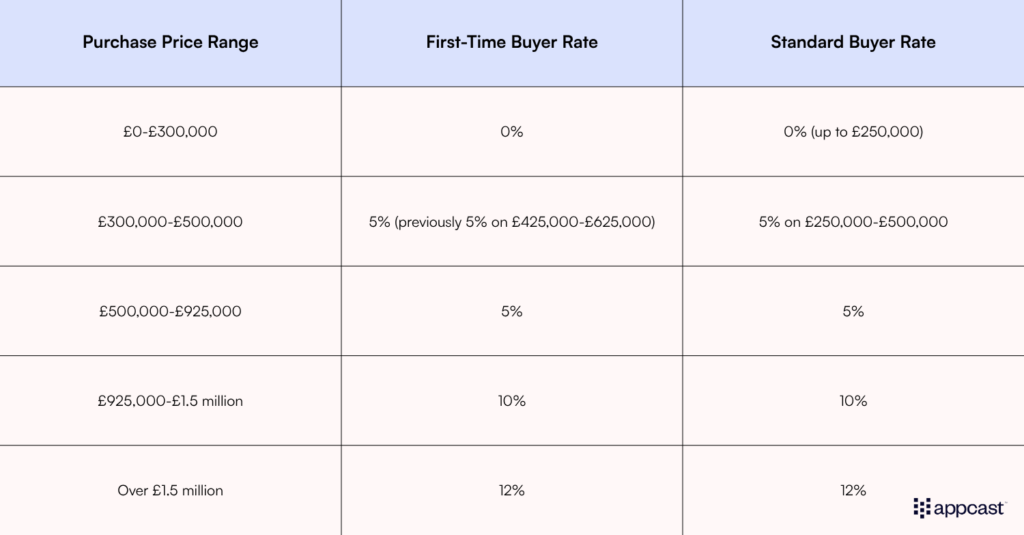Click the '5% on £250,000-£500,000' cell

click(853, 221)
